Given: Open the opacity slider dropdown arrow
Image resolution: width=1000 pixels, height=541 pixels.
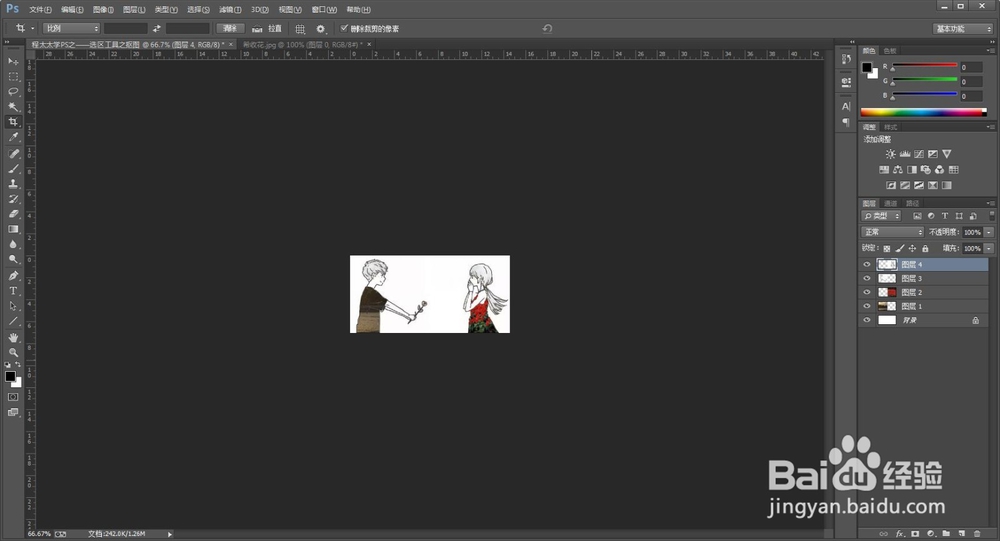Looking at the screenshot, I should pyautogui.click(x=989, y=232).
